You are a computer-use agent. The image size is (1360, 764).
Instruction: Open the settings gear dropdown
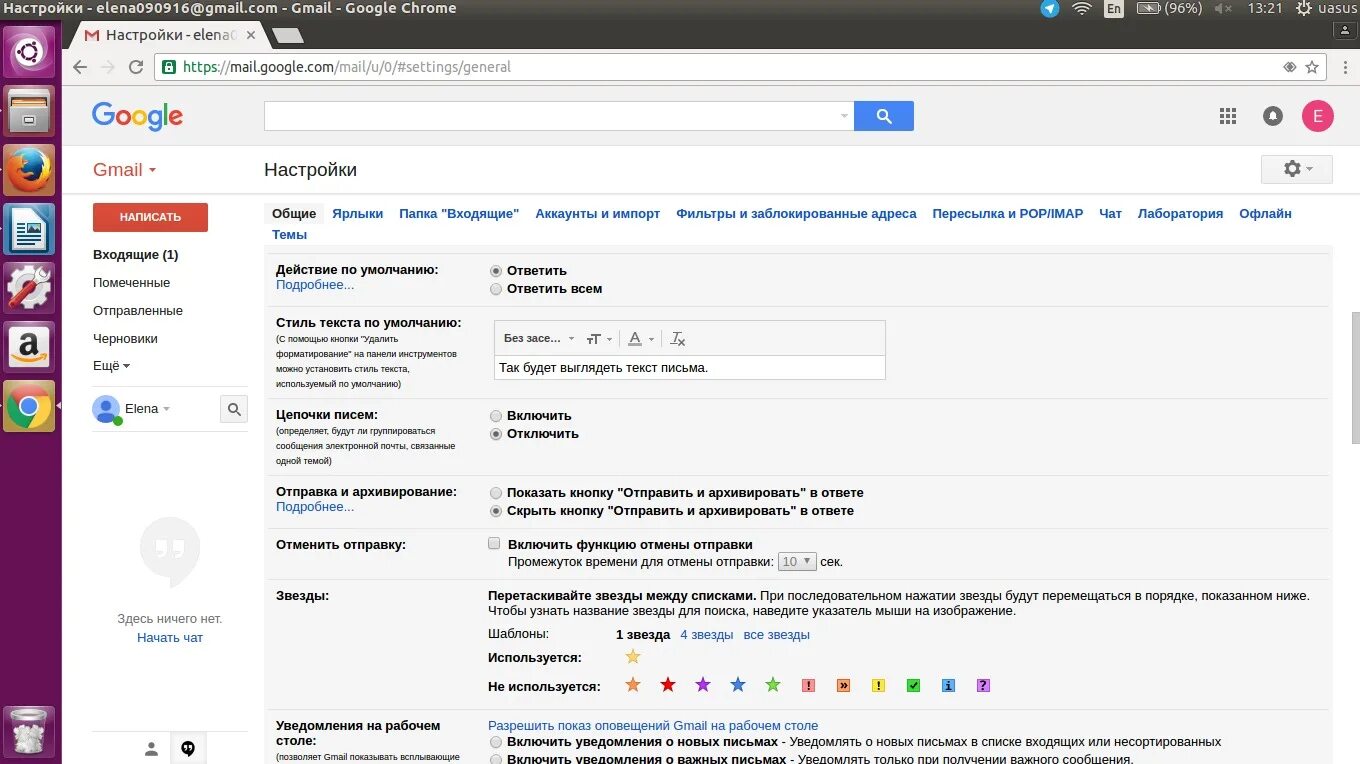[1297, 169]
